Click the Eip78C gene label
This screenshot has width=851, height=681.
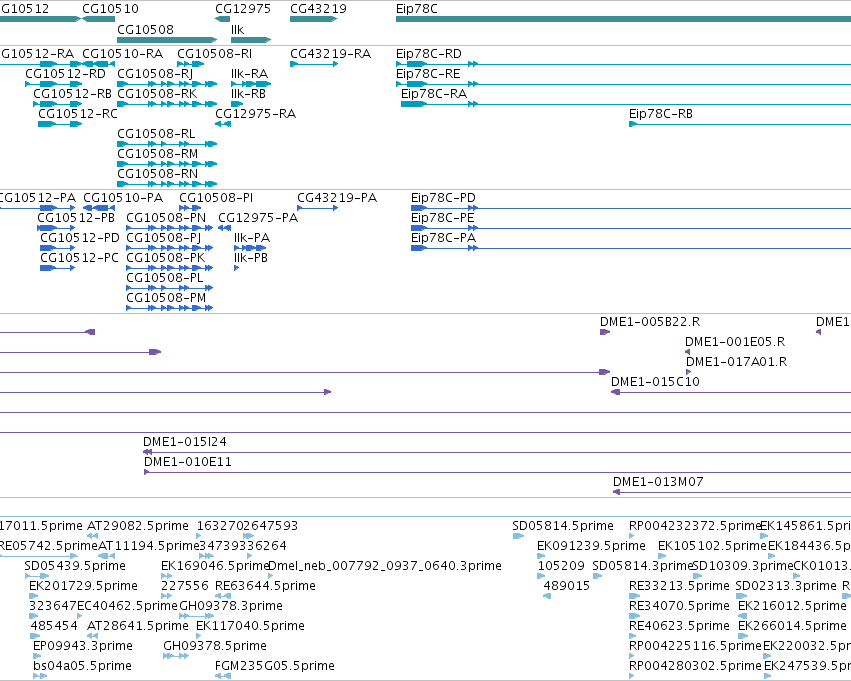[x=417, y=9]
